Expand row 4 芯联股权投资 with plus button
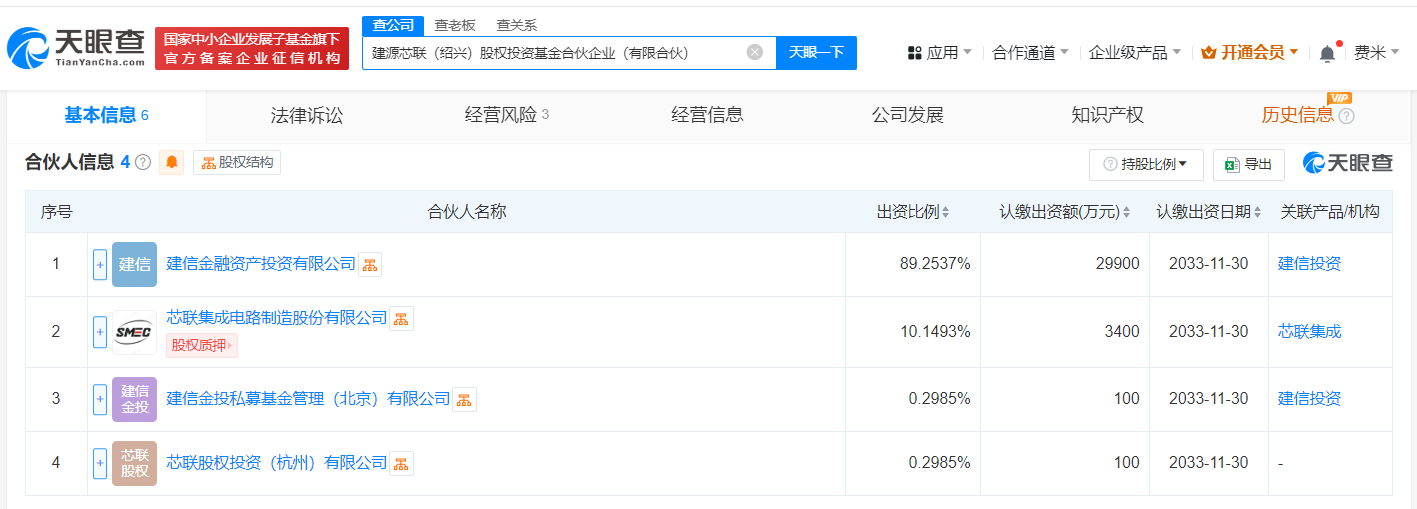The height and width of the screenshot is (509, 1417). (100, 463)
